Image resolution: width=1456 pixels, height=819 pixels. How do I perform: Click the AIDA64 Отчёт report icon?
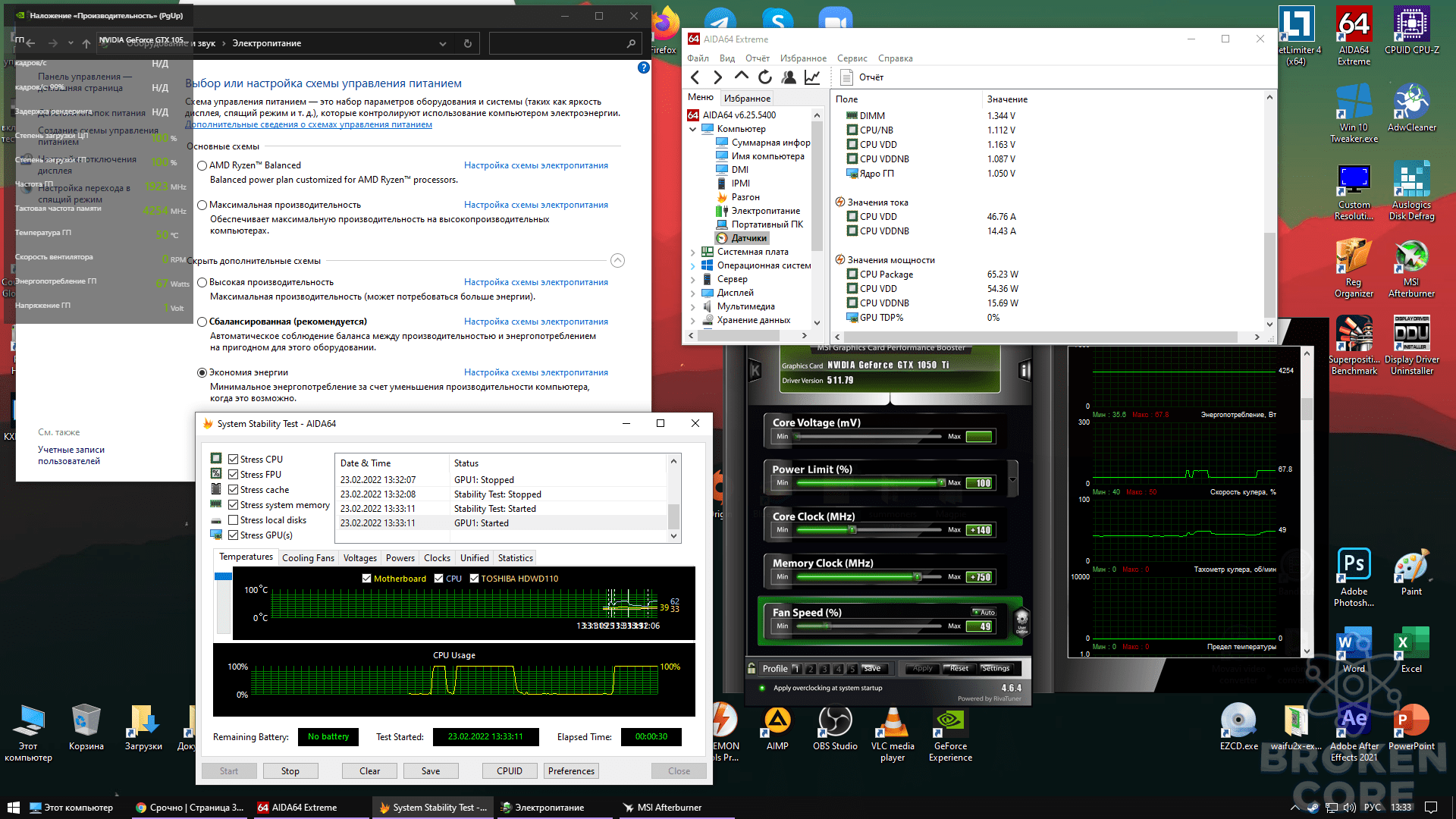(x=847, y=77)
